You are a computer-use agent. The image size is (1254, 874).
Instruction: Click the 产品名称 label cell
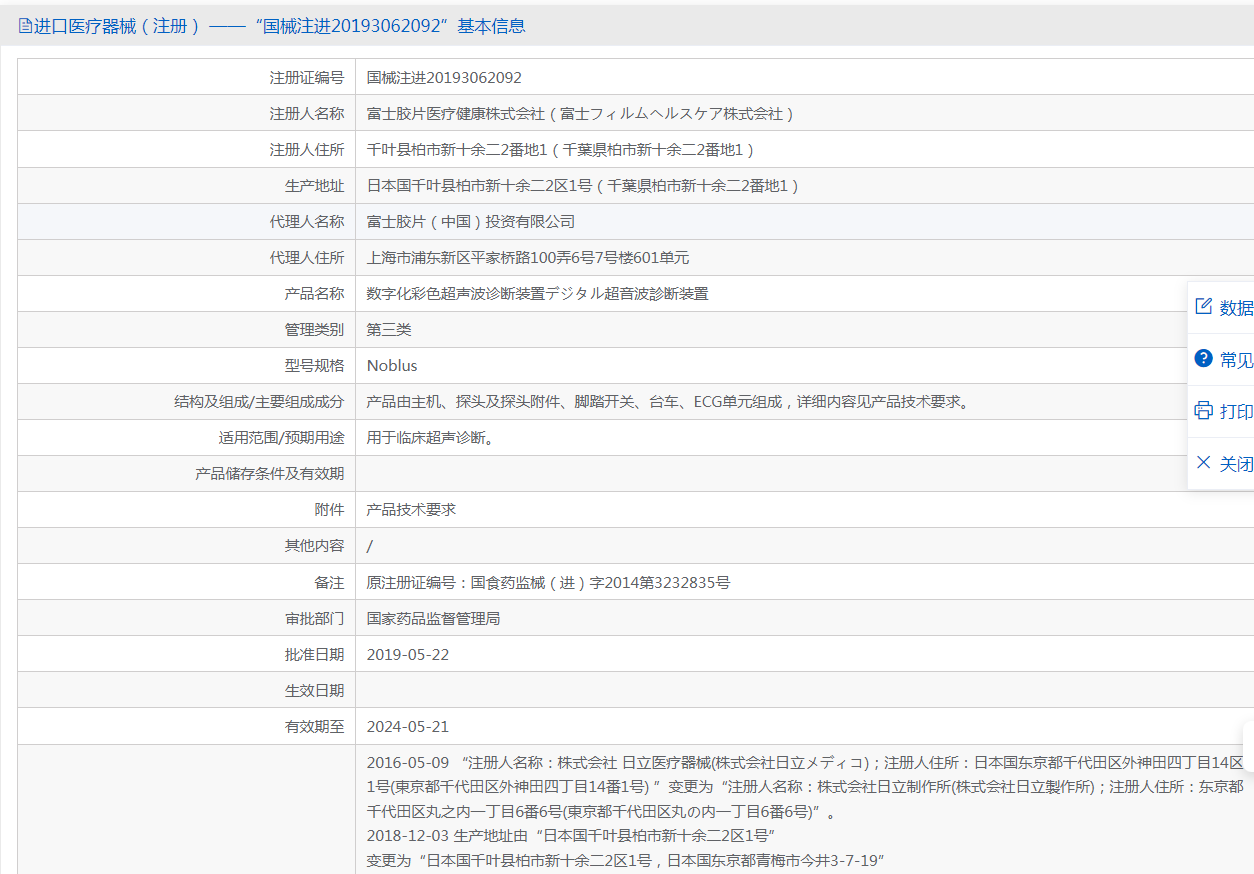(187, 294)
